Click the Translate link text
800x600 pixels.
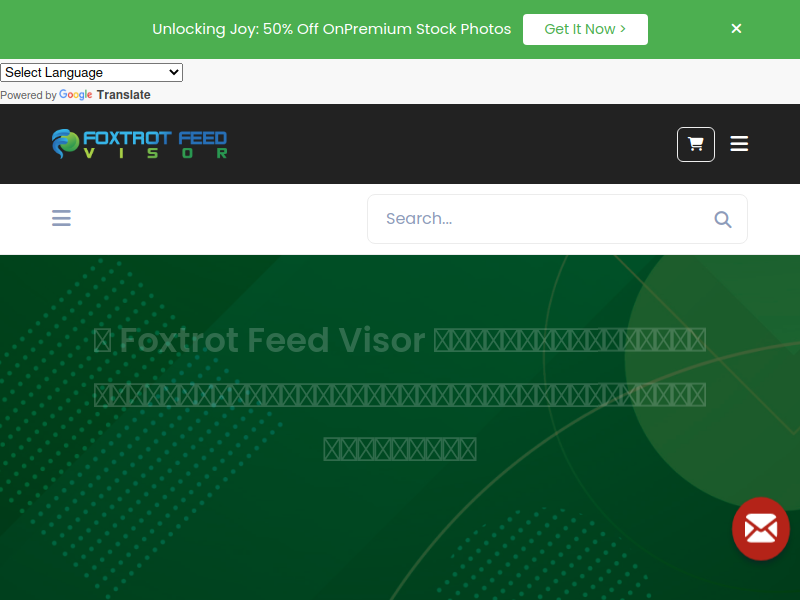123,95
